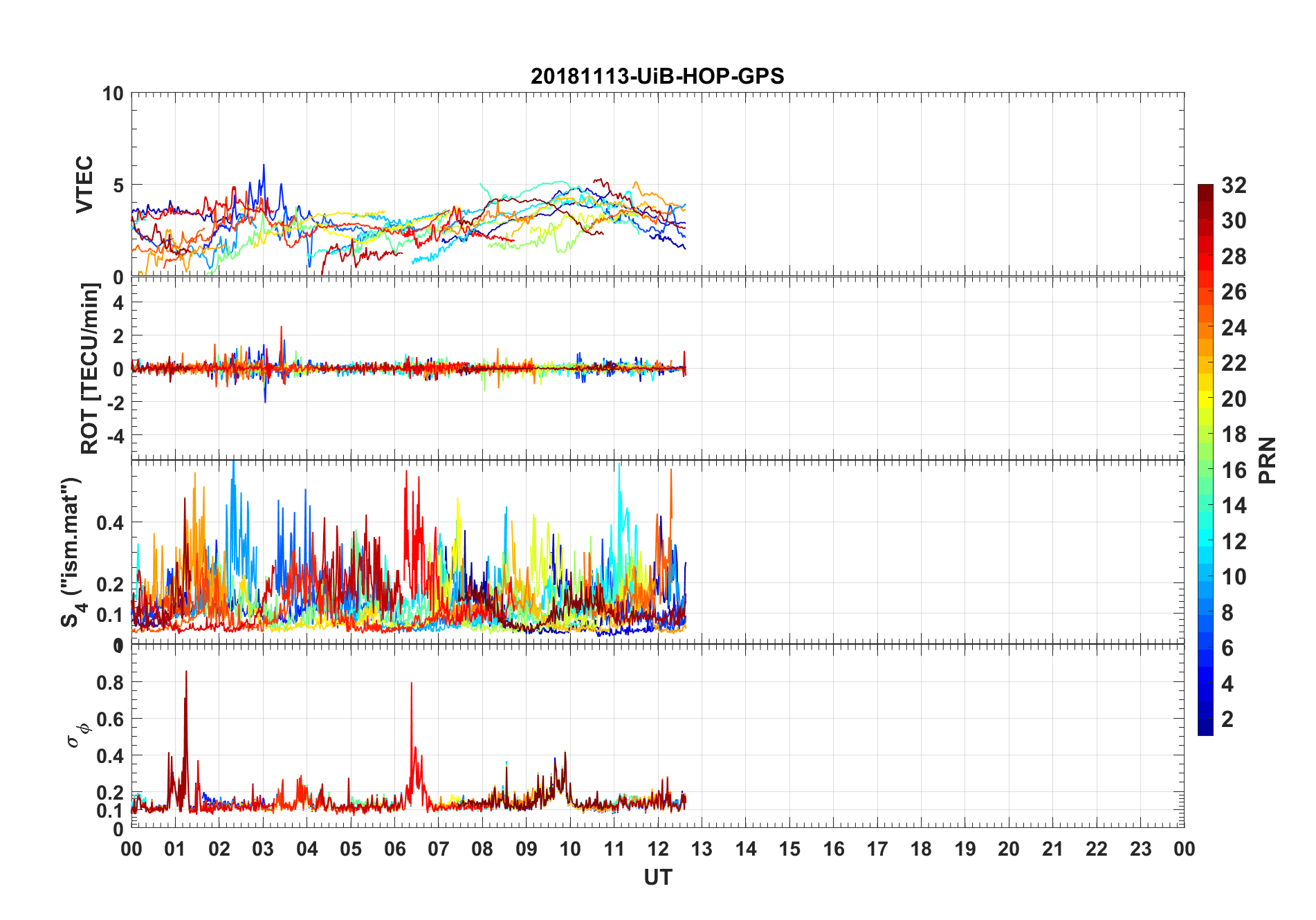Image resolution: width=1316 pixels, height=920 pixels.
Task: Click the PRN colorbar label
Action: coord(1268,460)
